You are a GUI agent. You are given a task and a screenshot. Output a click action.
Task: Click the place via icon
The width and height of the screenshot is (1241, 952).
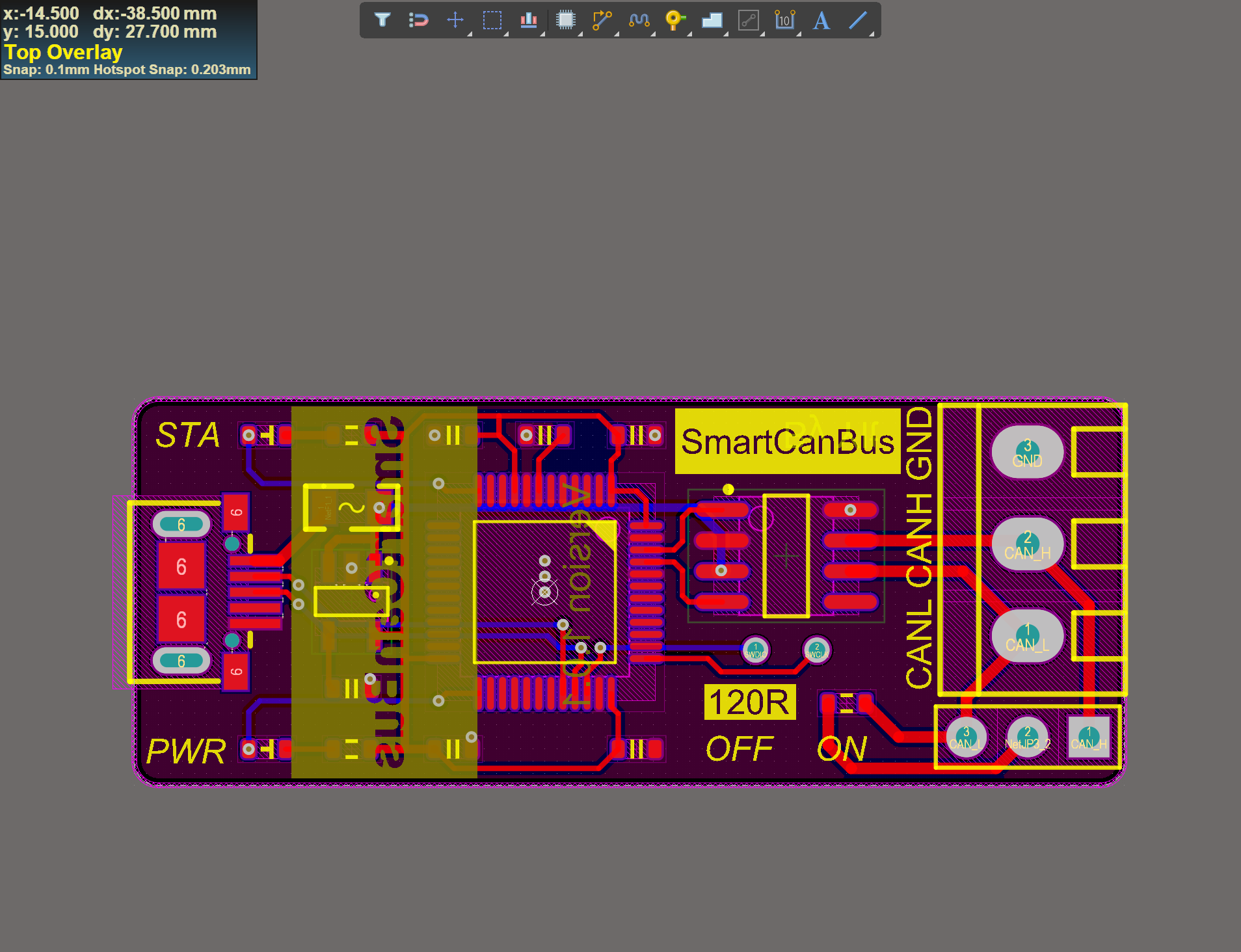(x=676, y=20)
